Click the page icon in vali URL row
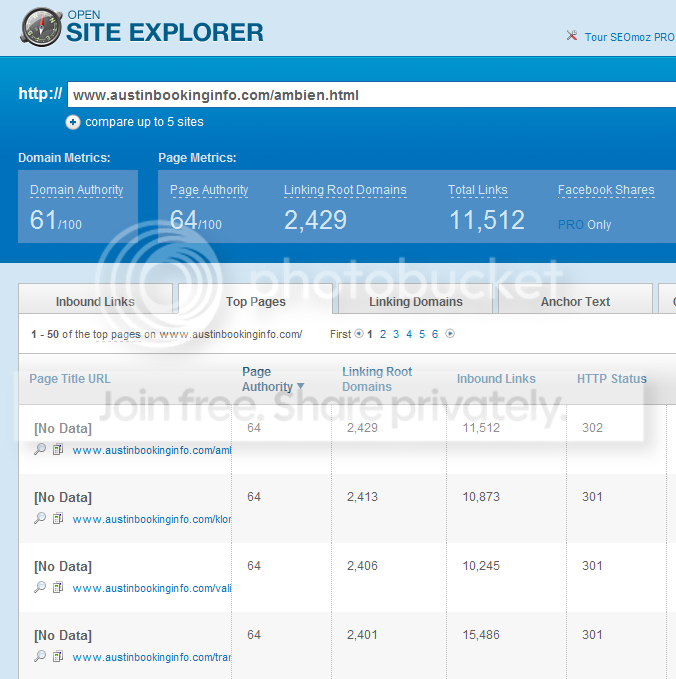676x679 pixels. click(58, 587)
